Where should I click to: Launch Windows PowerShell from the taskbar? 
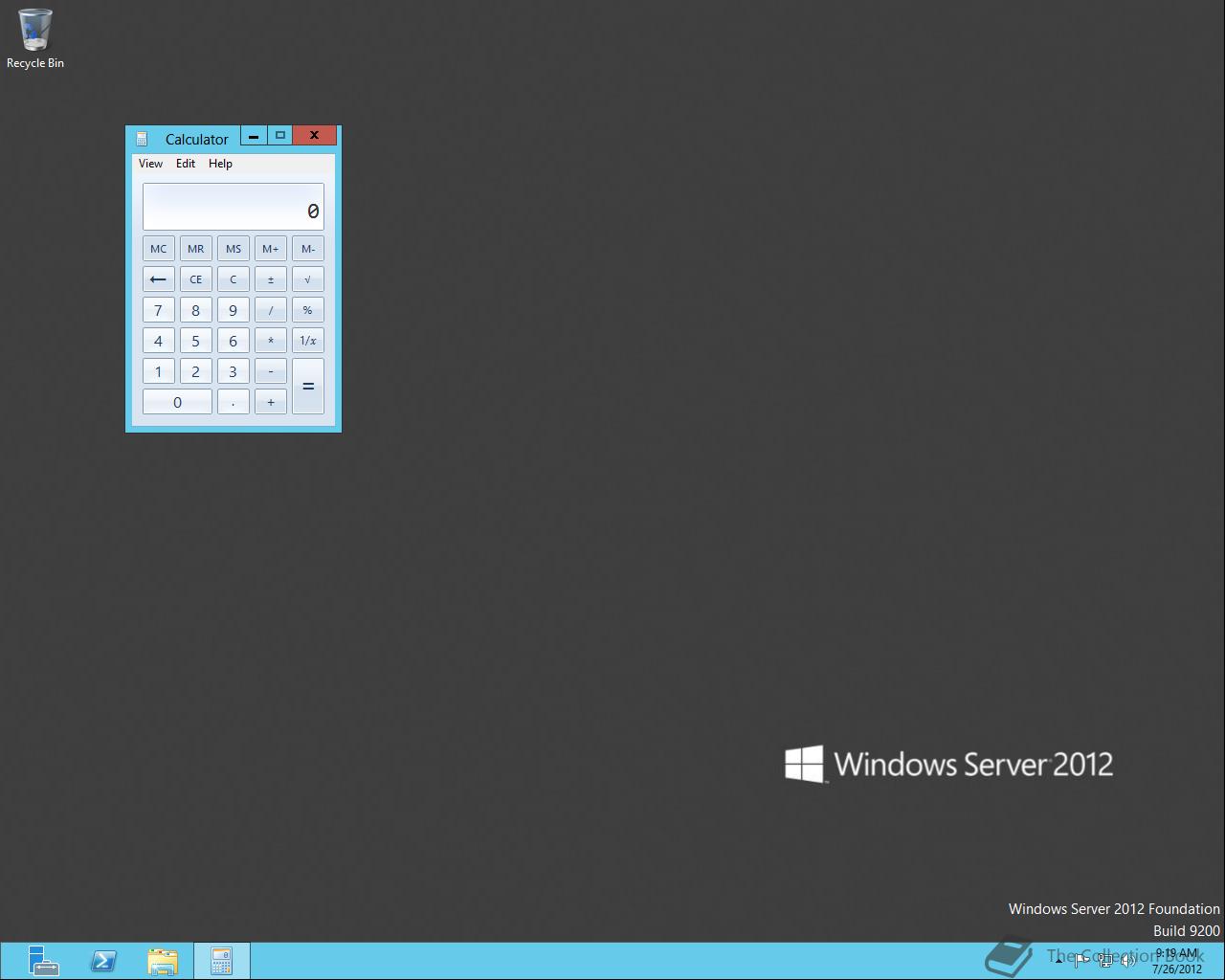coord(103,961)
